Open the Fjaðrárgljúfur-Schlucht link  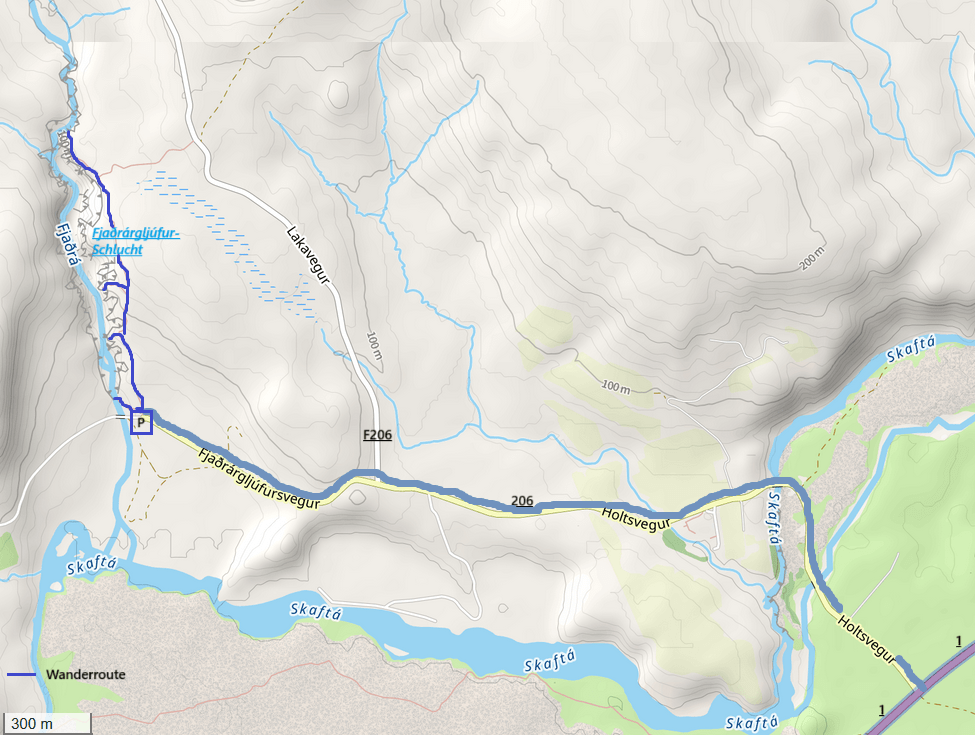click(x=136, y=241)
